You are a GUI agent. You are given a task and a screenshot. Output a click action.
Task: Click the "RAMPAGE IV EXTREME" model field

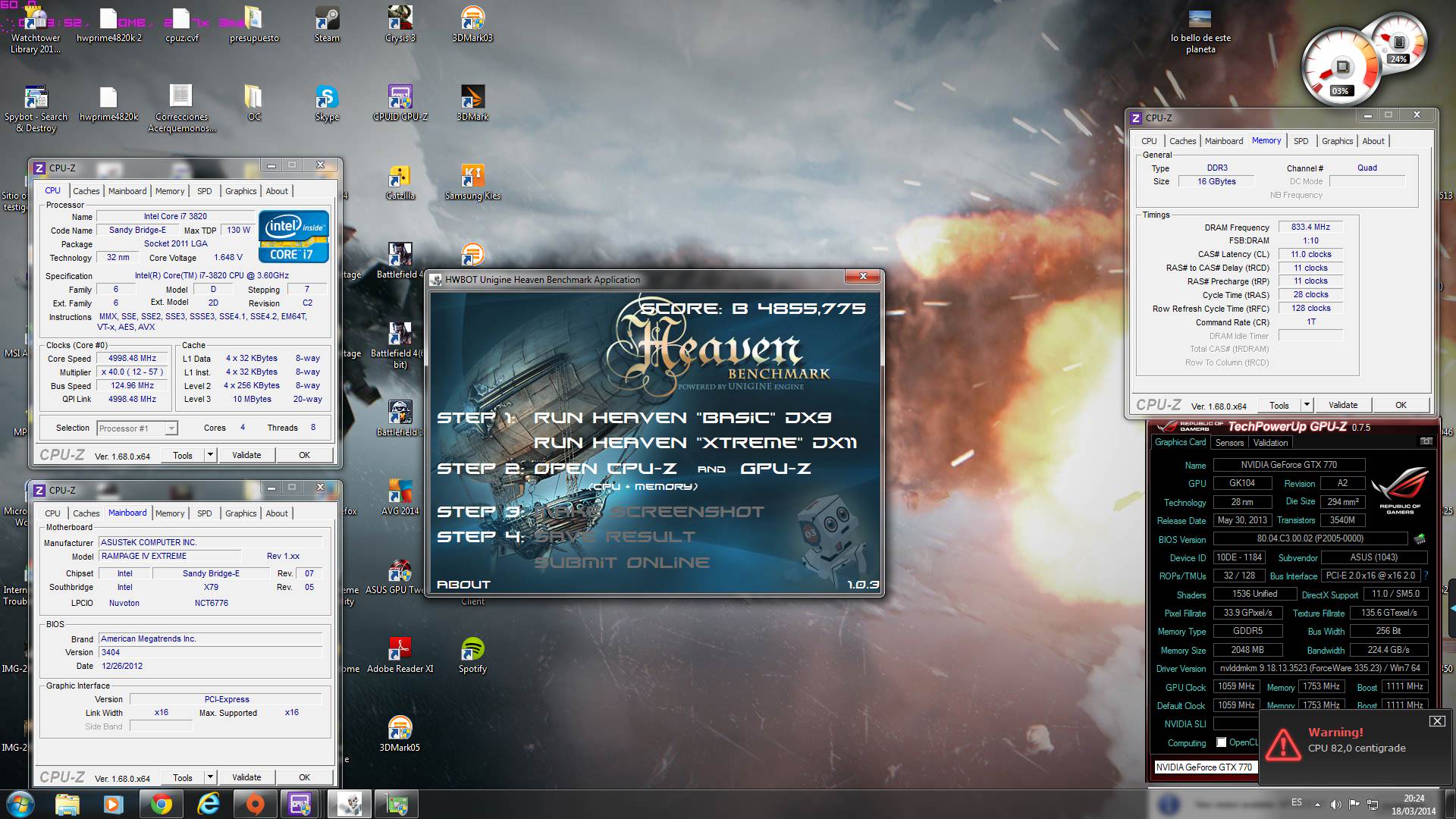[169, 557]
